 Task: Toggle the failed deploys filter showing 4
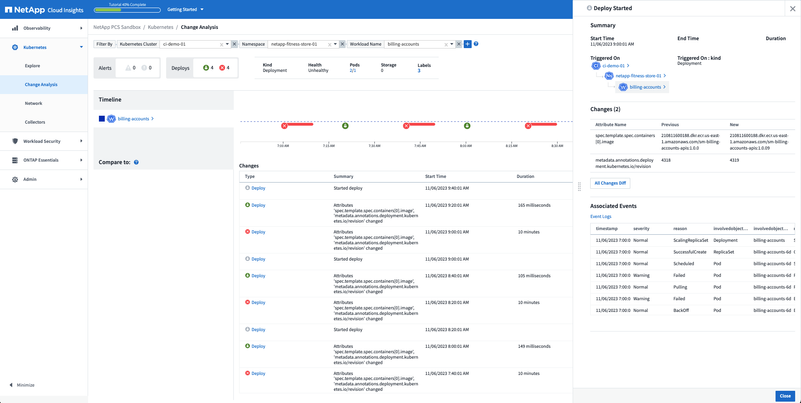225,68
